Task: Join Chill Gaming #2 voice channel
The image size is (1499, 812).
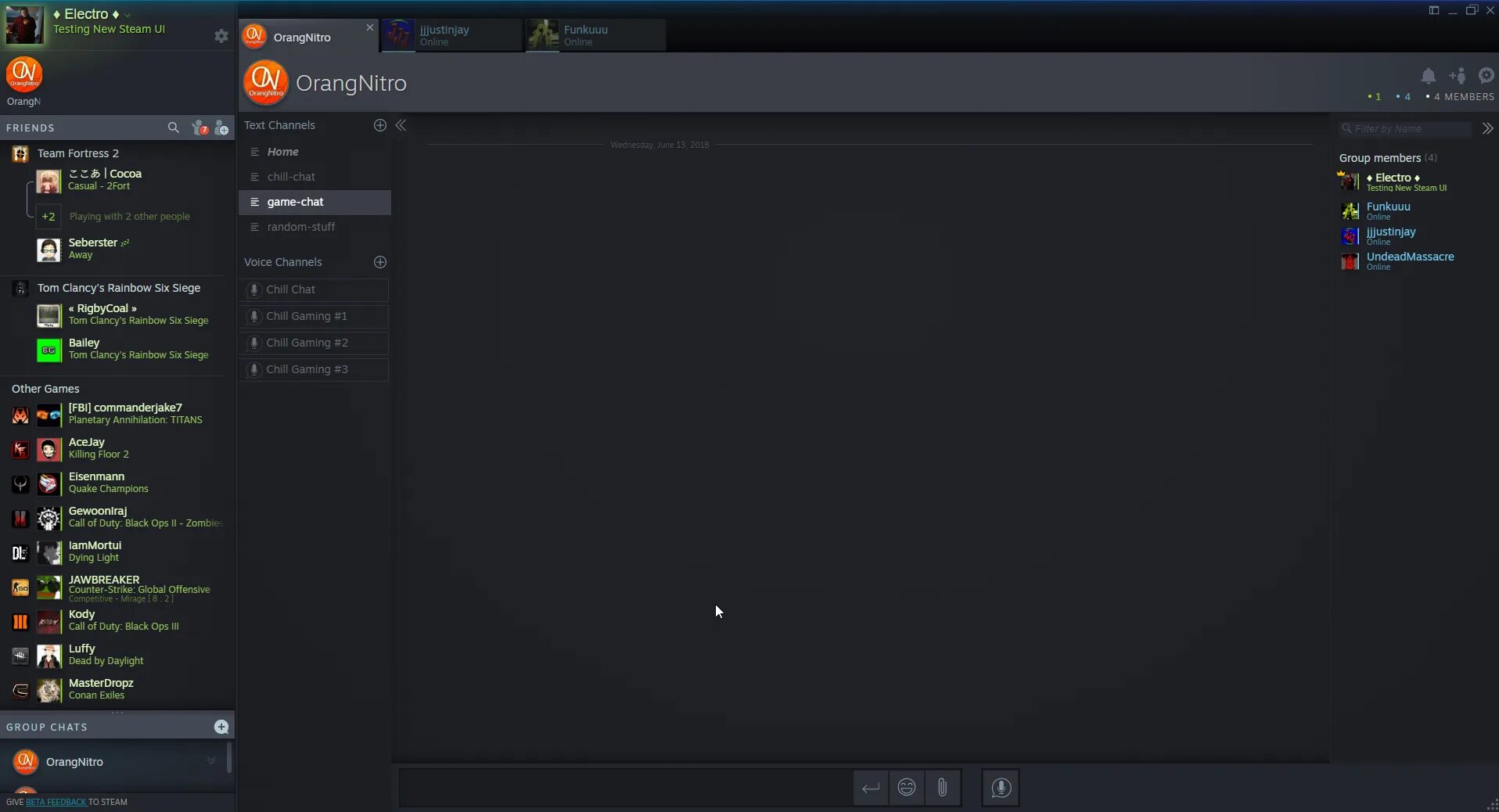Action: [314, 343]
